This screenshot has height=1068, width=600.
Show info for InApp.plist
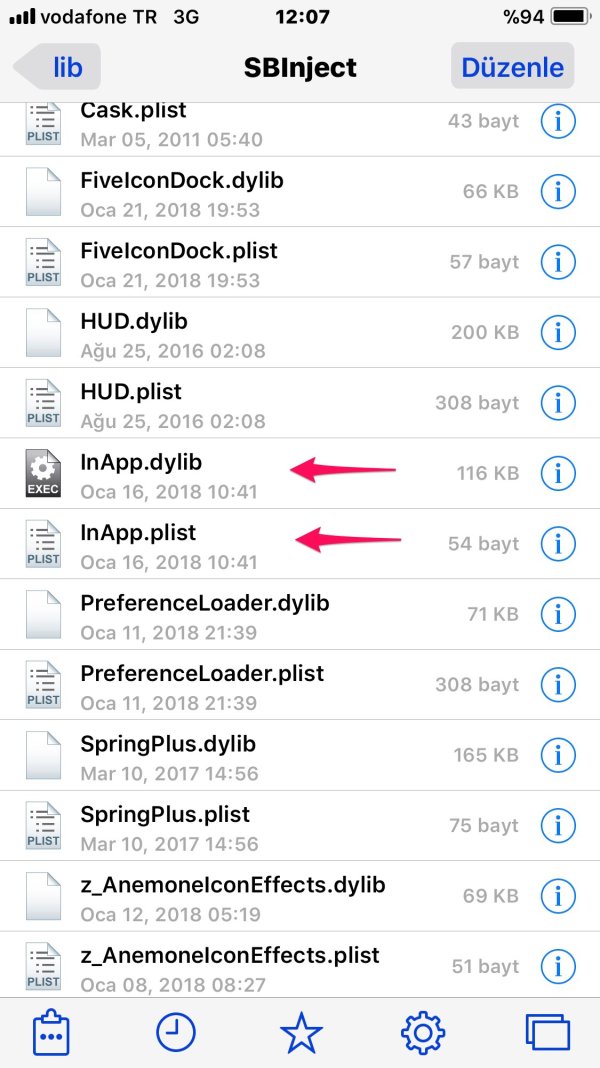[558, 544]
